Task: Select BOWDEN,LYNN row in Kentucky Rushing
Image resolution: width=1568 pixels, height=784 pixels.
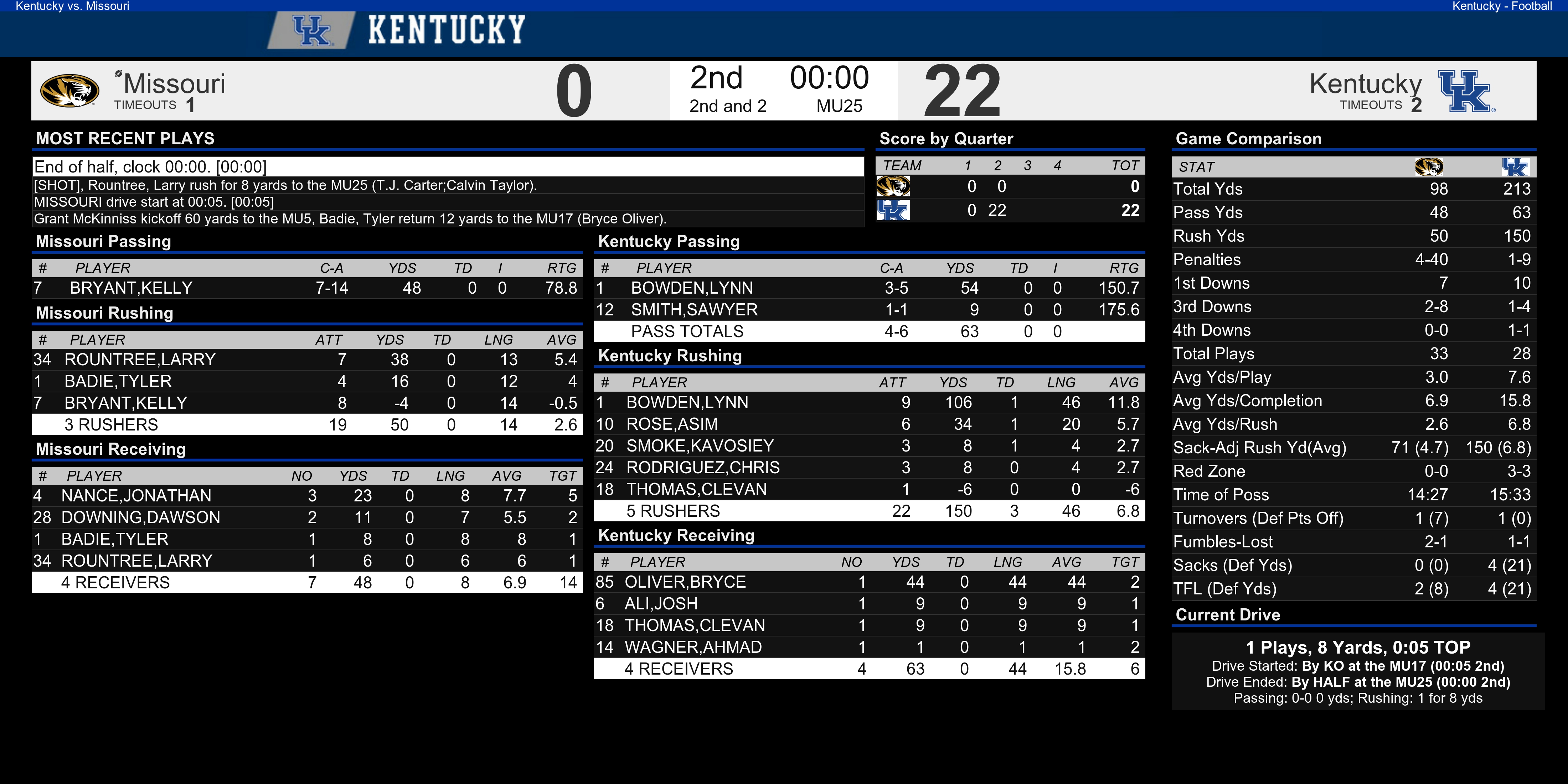Action: (x=869, y=402)
